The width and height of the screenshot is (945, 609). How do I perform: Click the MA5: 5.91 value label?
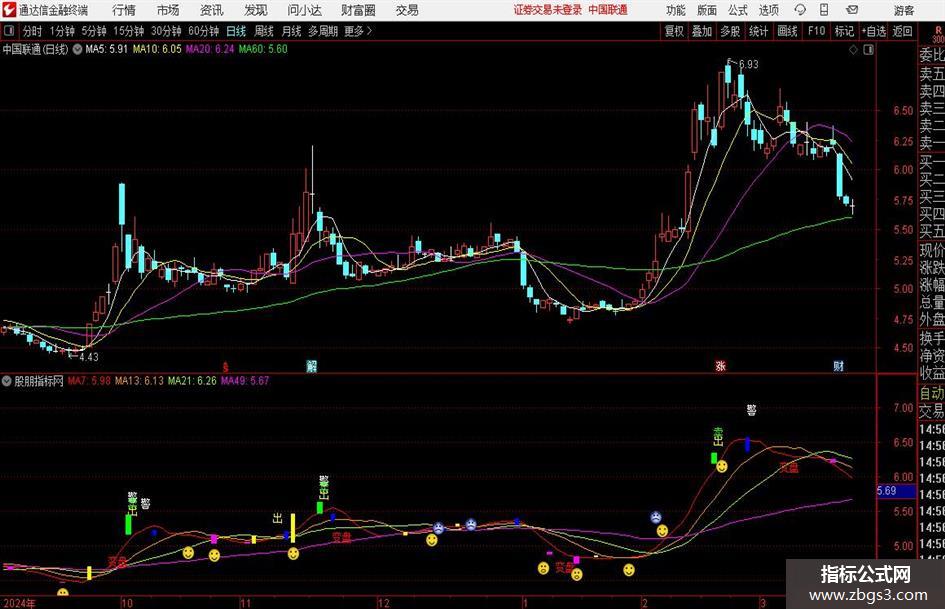click(x=106, y=49)
